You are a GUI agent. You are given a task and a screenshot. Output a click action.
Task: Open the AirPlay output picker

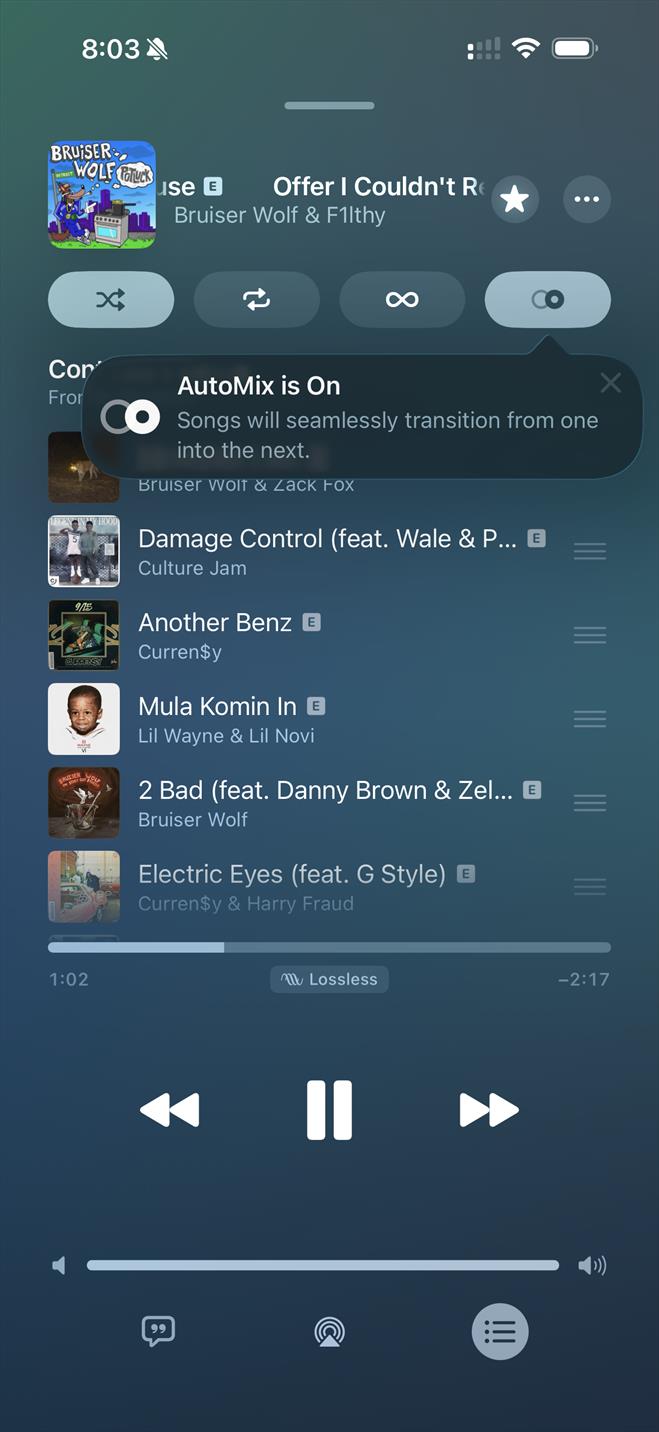point(329,1331)
